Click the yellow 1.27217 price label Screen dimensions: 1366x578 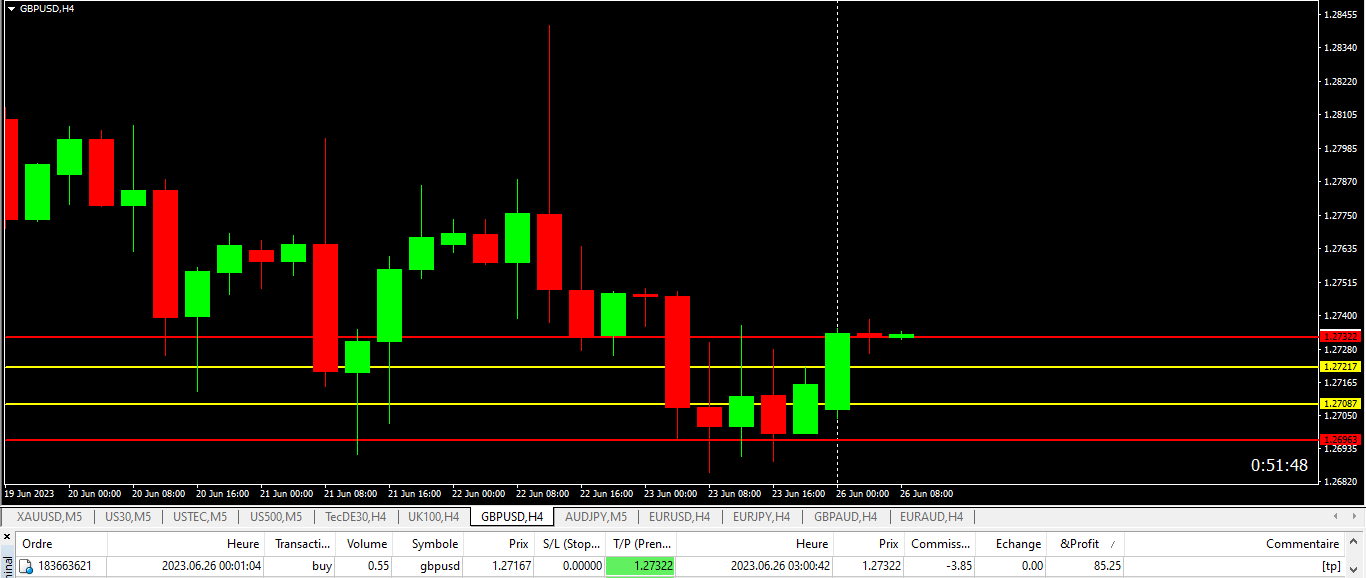[x=1340, y=367]
